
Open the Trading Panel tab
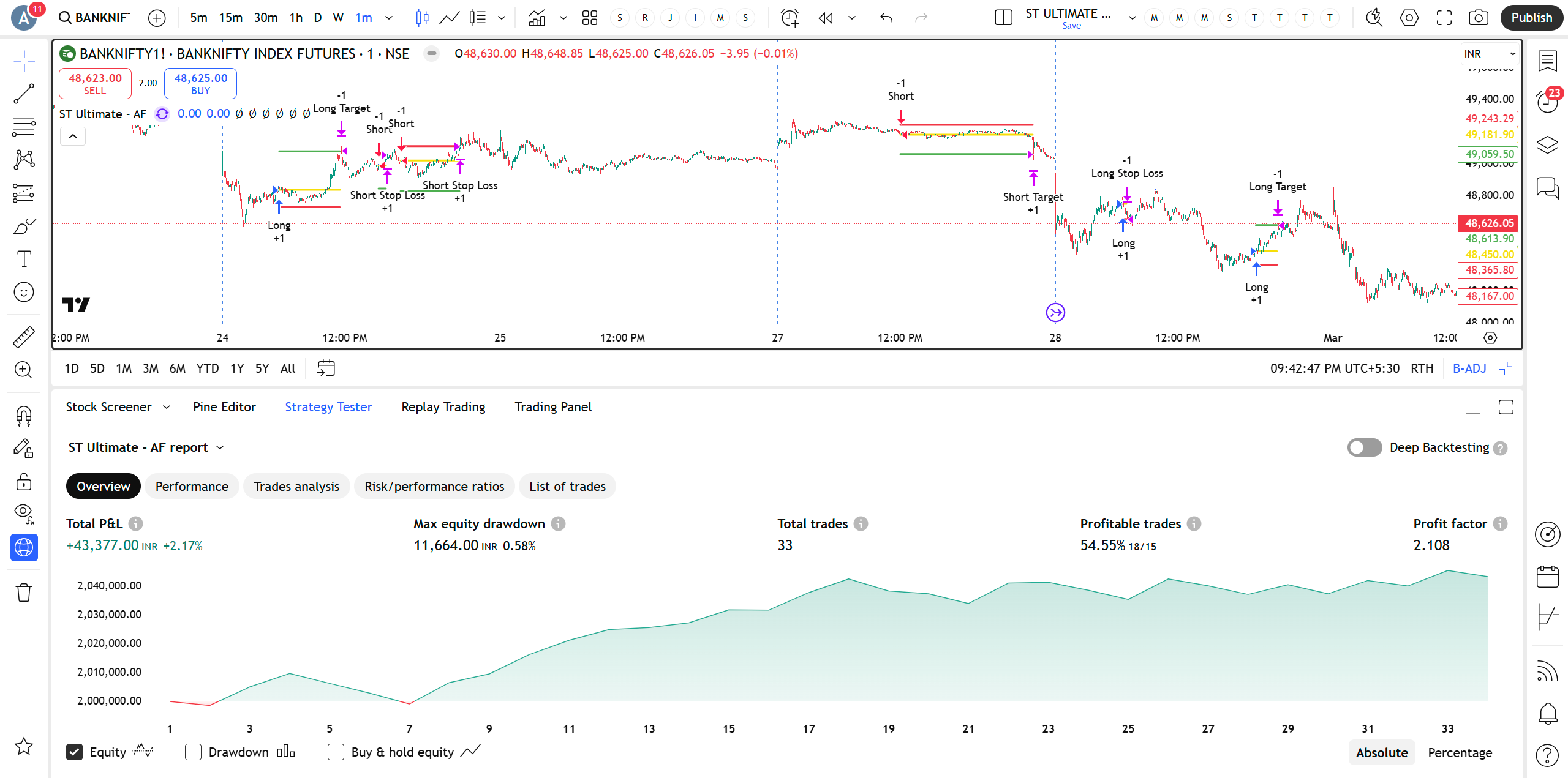pyautogui.click(x=553, y=407)
